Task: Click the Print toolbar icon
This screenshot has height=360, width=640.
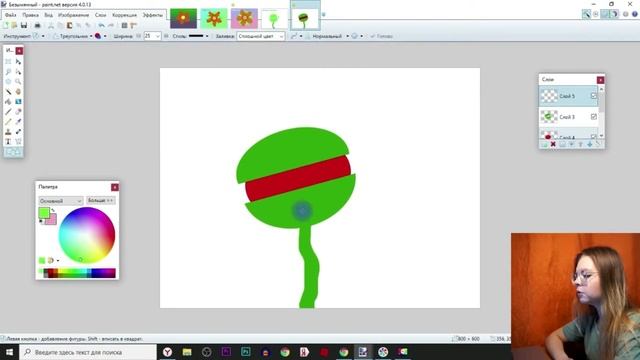Action: click(37, 25)
